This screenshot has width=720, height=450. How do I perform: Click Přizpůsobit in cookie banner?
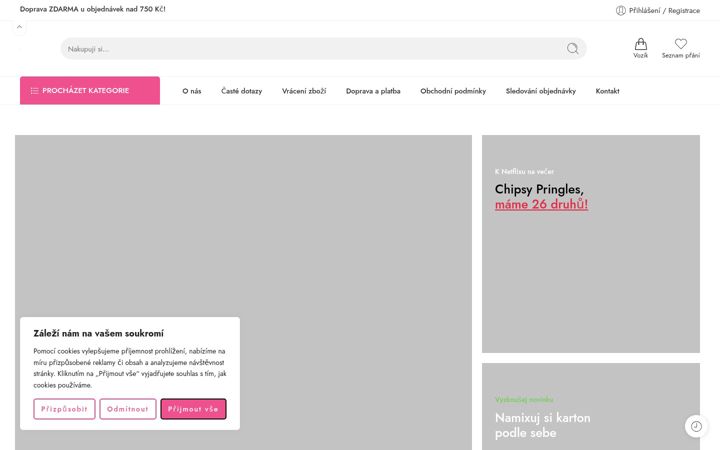pos(64,409)
